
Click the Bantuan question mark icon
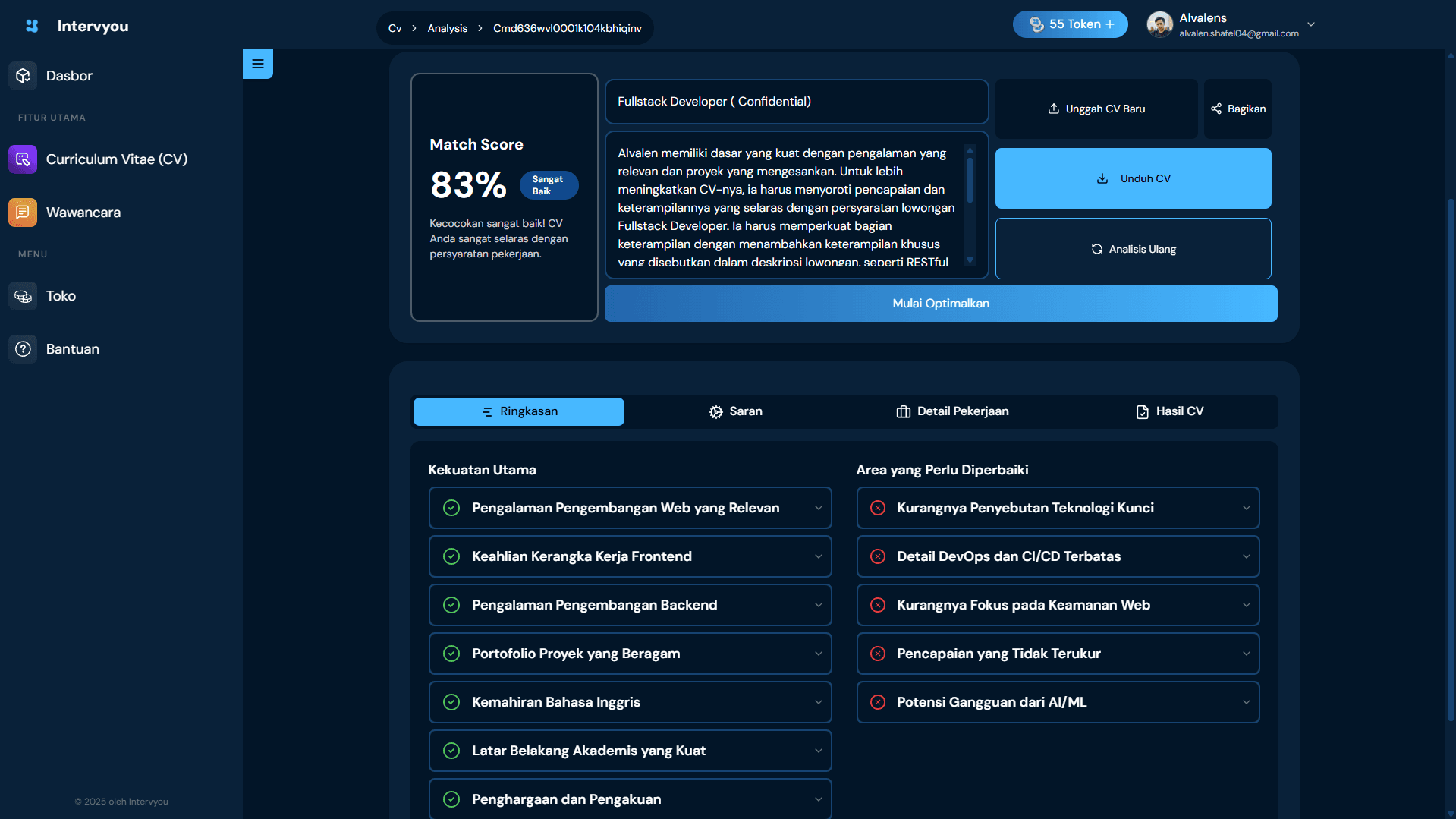[23, 349]
